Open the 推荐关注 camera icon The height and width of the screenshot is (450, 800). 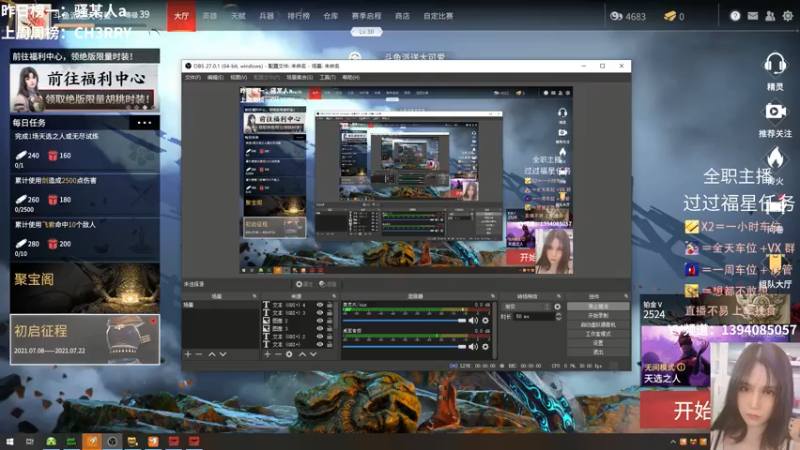[774, 112]
